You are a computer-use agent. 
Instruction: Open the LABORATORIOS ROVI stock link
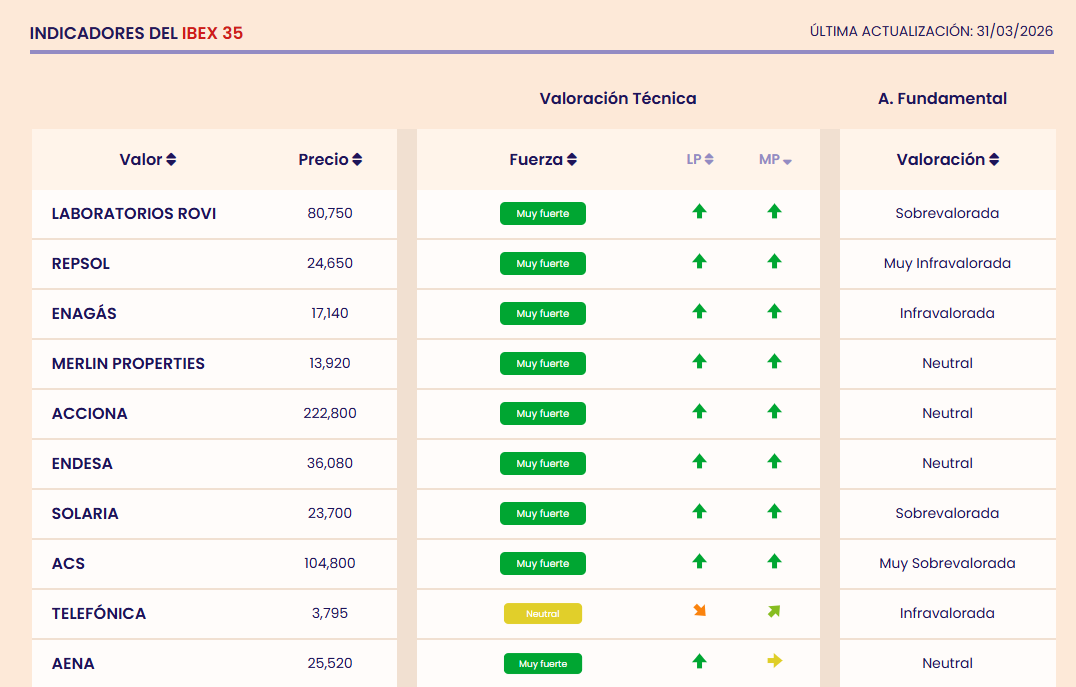pos(134,214)
